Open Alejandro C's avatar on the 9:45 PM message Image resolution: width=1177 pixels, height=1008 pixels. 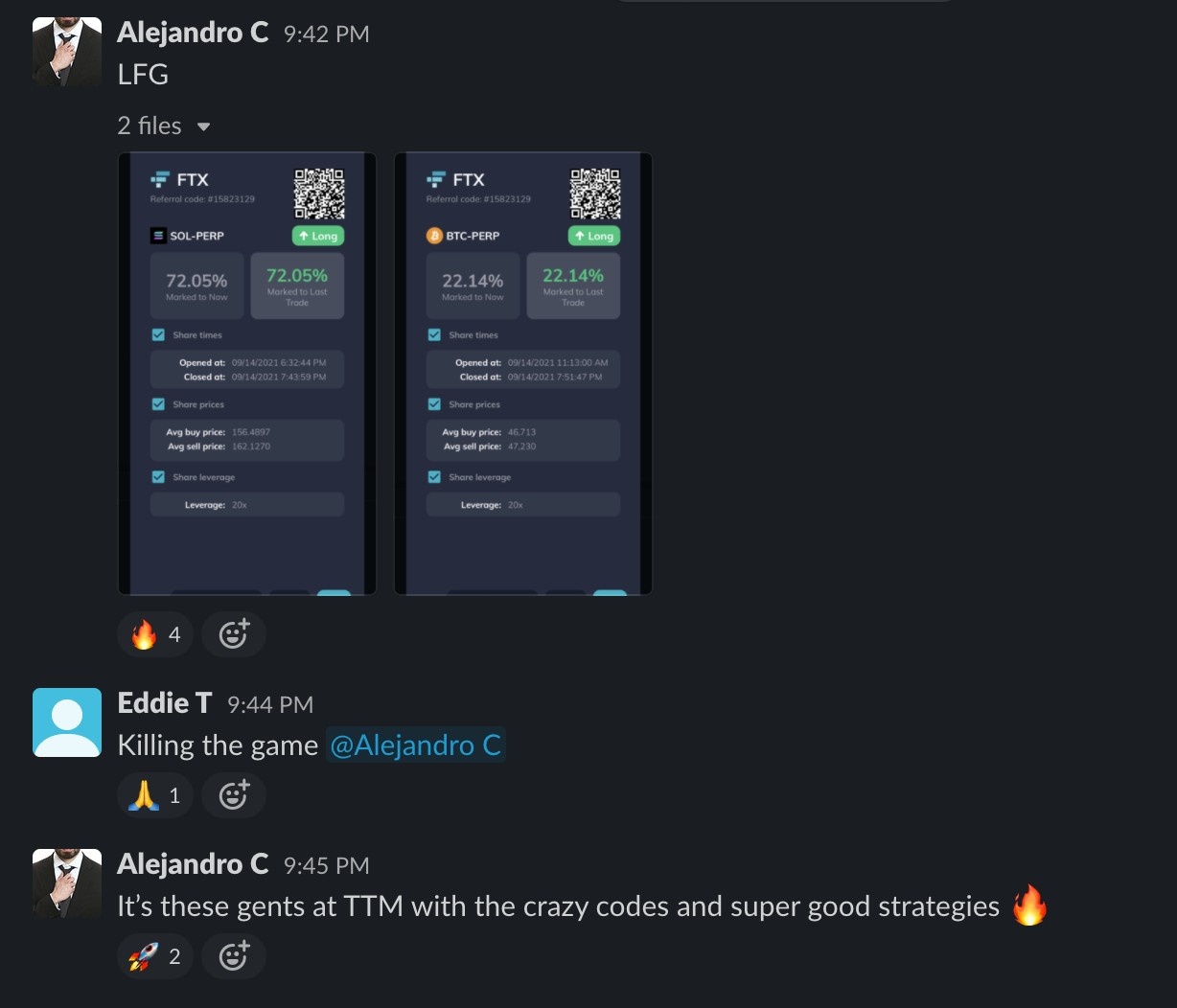coord(67,883)
